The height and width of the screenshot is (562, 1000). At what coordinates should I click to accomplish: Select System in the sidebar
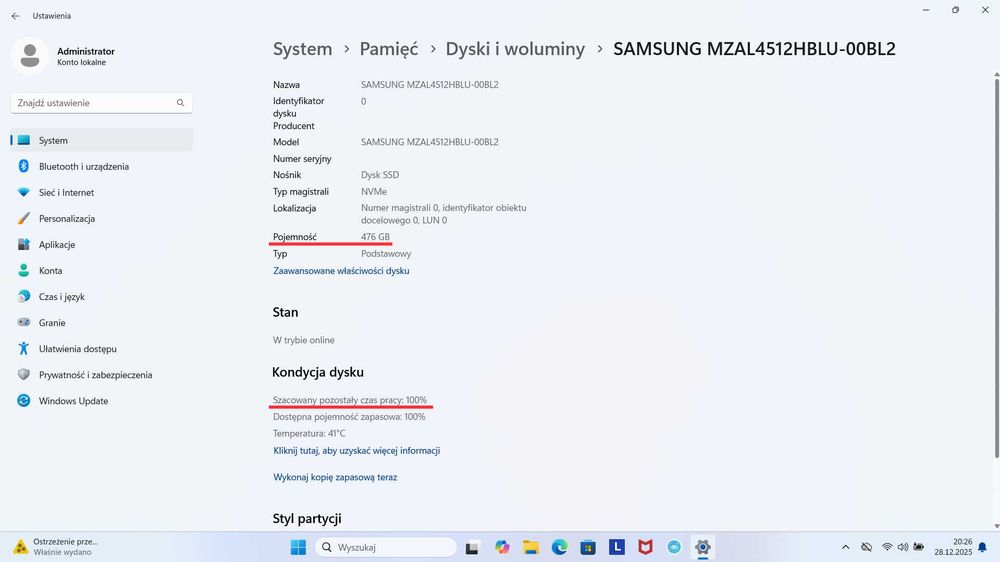tap(101, 140)
